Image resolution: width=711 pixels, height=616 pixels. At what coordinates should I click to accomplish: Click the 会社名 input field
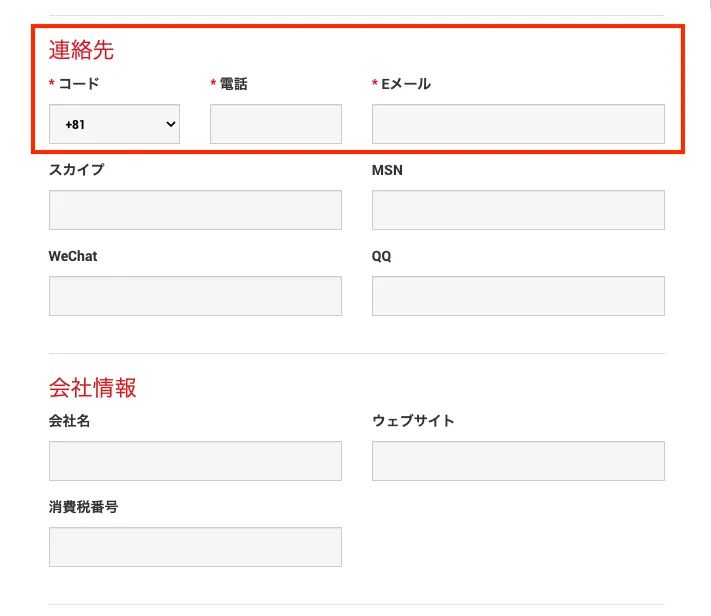point(195,461)
